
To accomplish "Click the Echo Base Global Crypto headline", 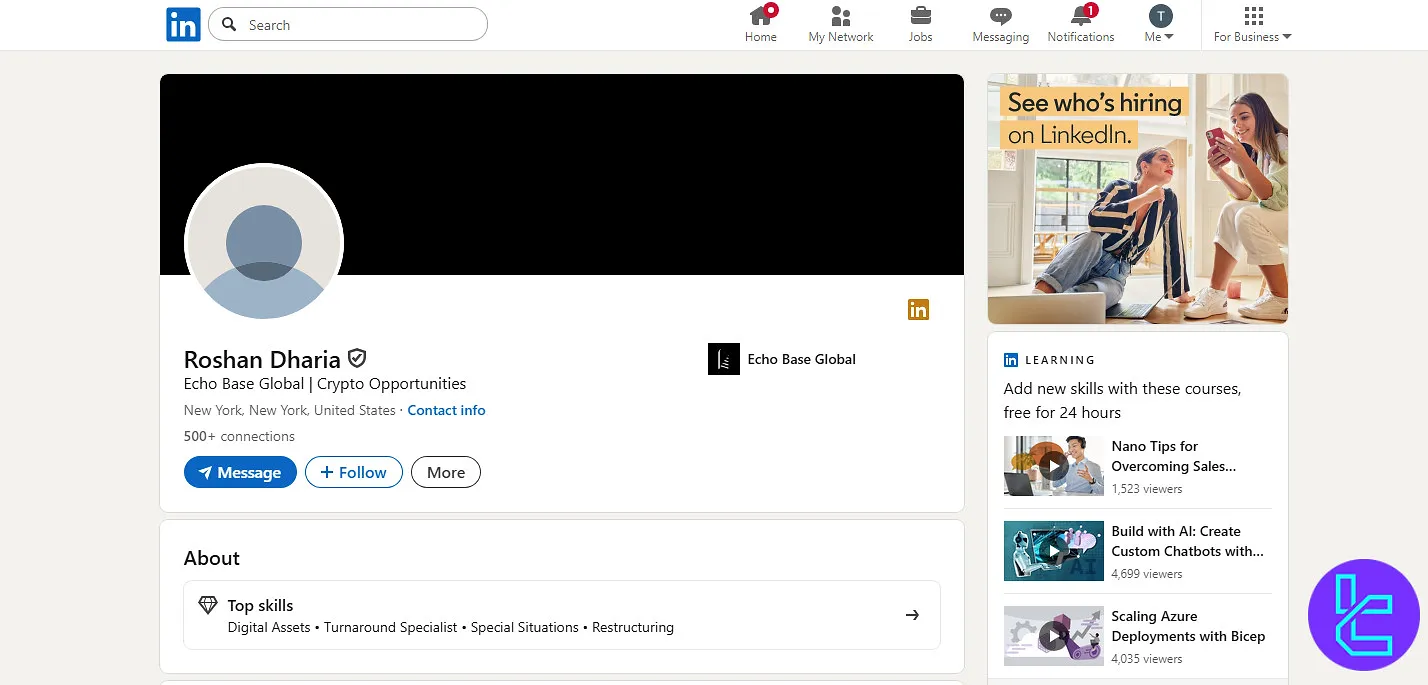I will [325, 384].
